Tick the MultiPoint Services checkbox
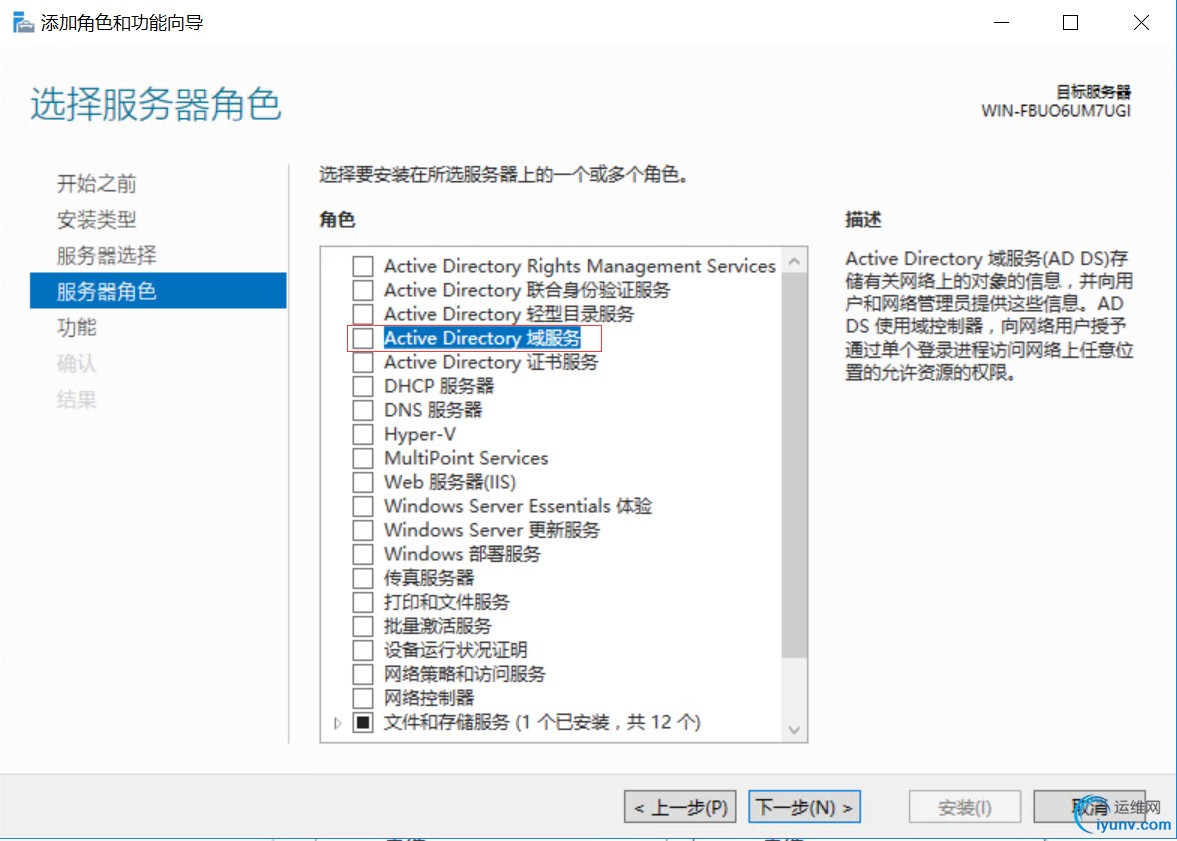The height and width of the screenshot is (841, 1177). pos(363,459)
